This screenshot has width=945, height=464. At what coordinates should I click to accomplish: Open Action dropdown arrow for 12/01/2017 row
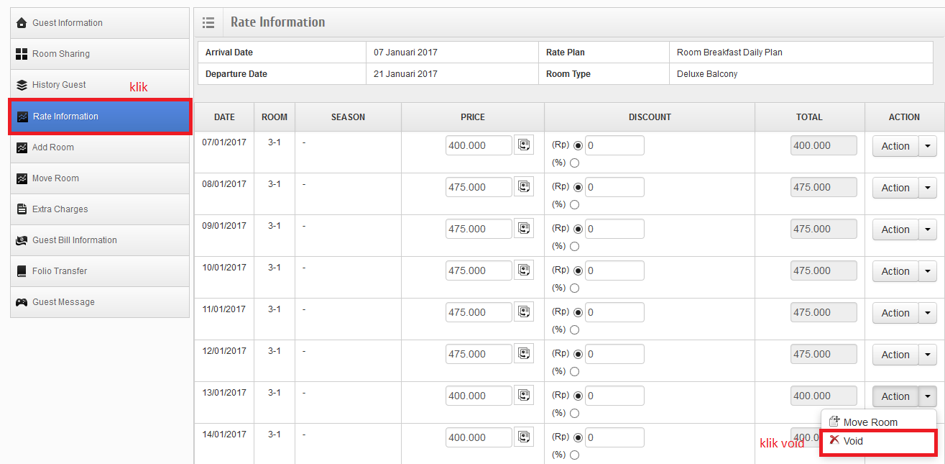(x=929, y=355)
